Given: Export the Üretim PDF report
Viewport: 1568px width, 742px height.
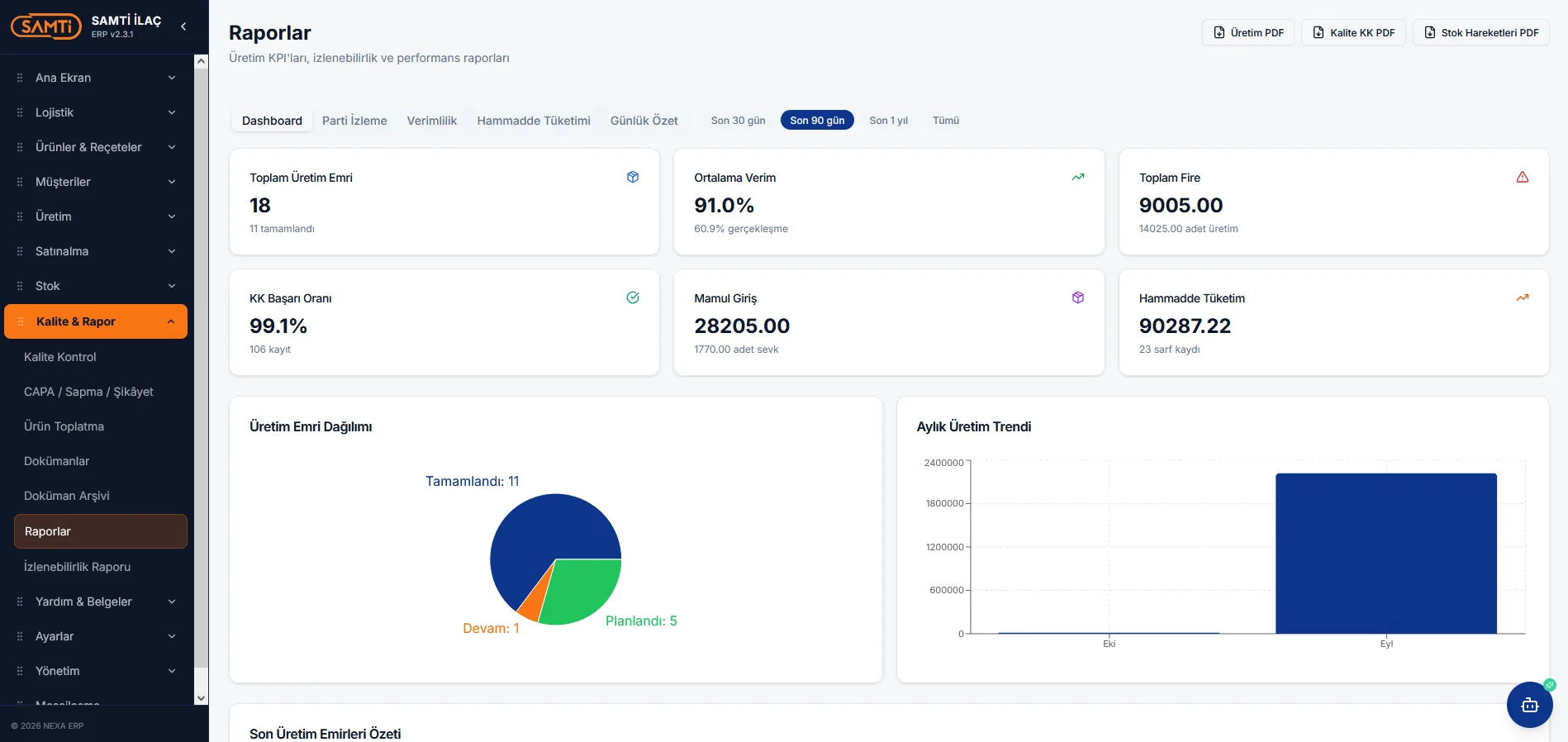Looking at the screenshot, I should pyautogui.click(x=1248, y=32).
